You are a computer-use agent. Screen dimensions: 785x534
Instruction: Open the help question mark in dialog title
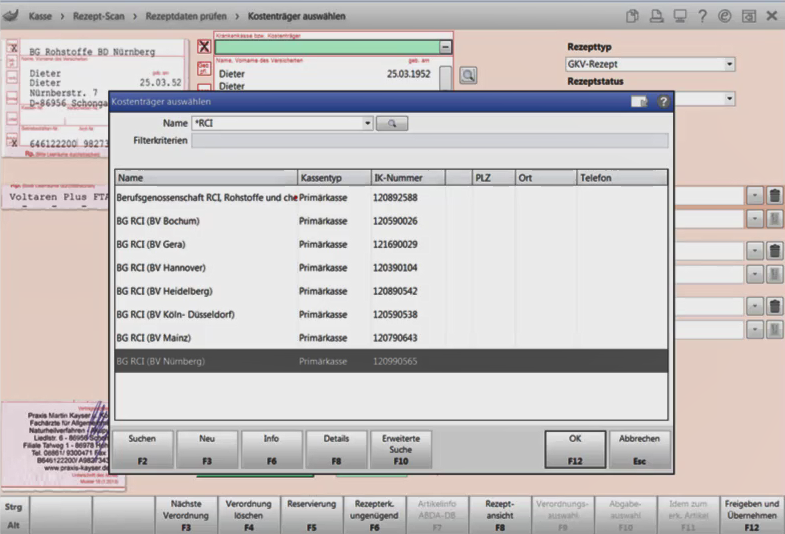coord(662,101)
